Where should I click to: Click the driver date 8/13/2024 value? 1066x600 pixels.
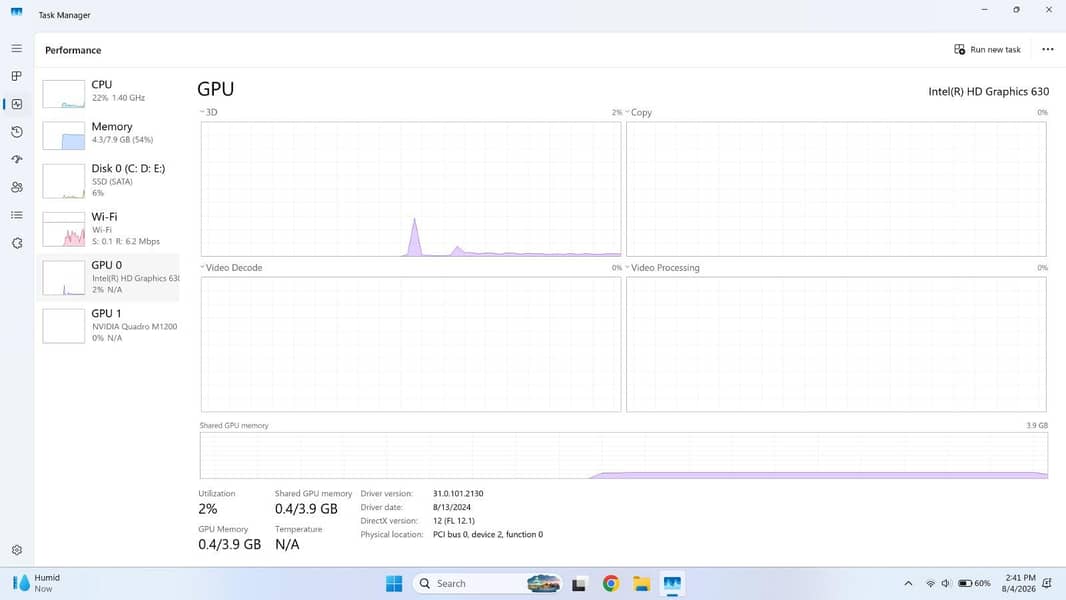click(x=451, y=507)
